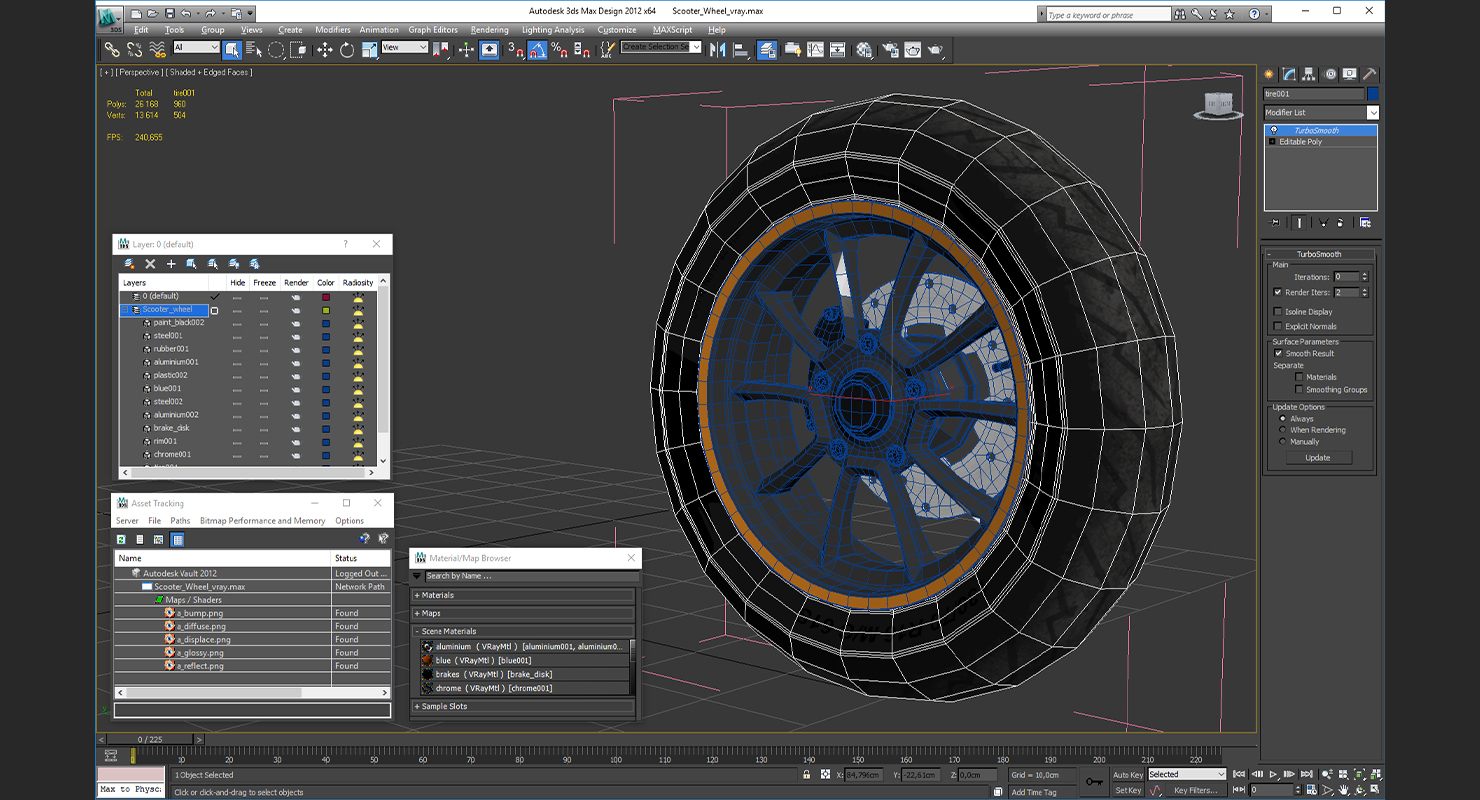The image size is (1480, 800).
Task: Open the selection filter All dropdown
Action: point(196,47)
